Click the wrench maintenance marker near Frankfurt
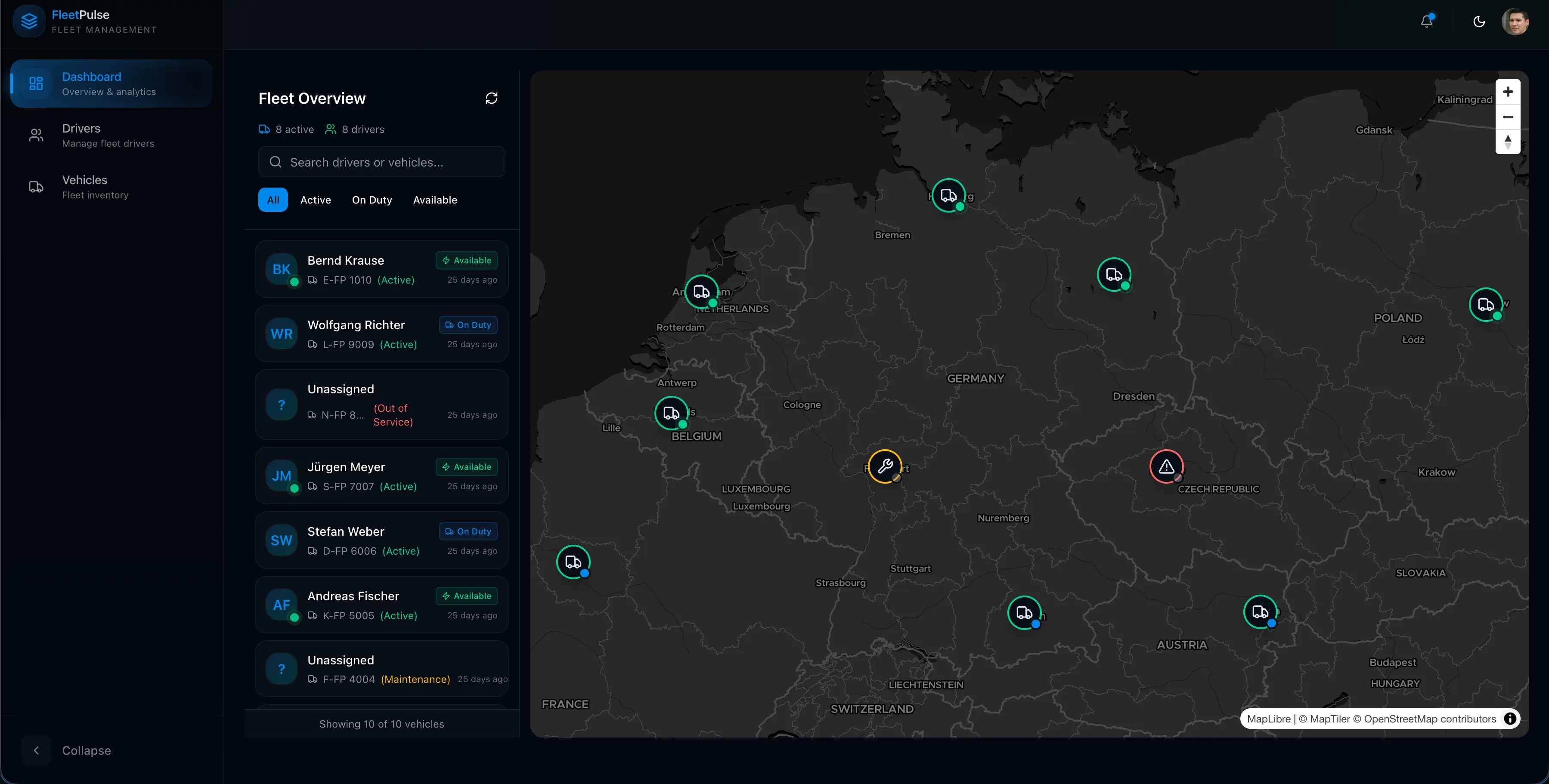 click(x=885, y=466)
